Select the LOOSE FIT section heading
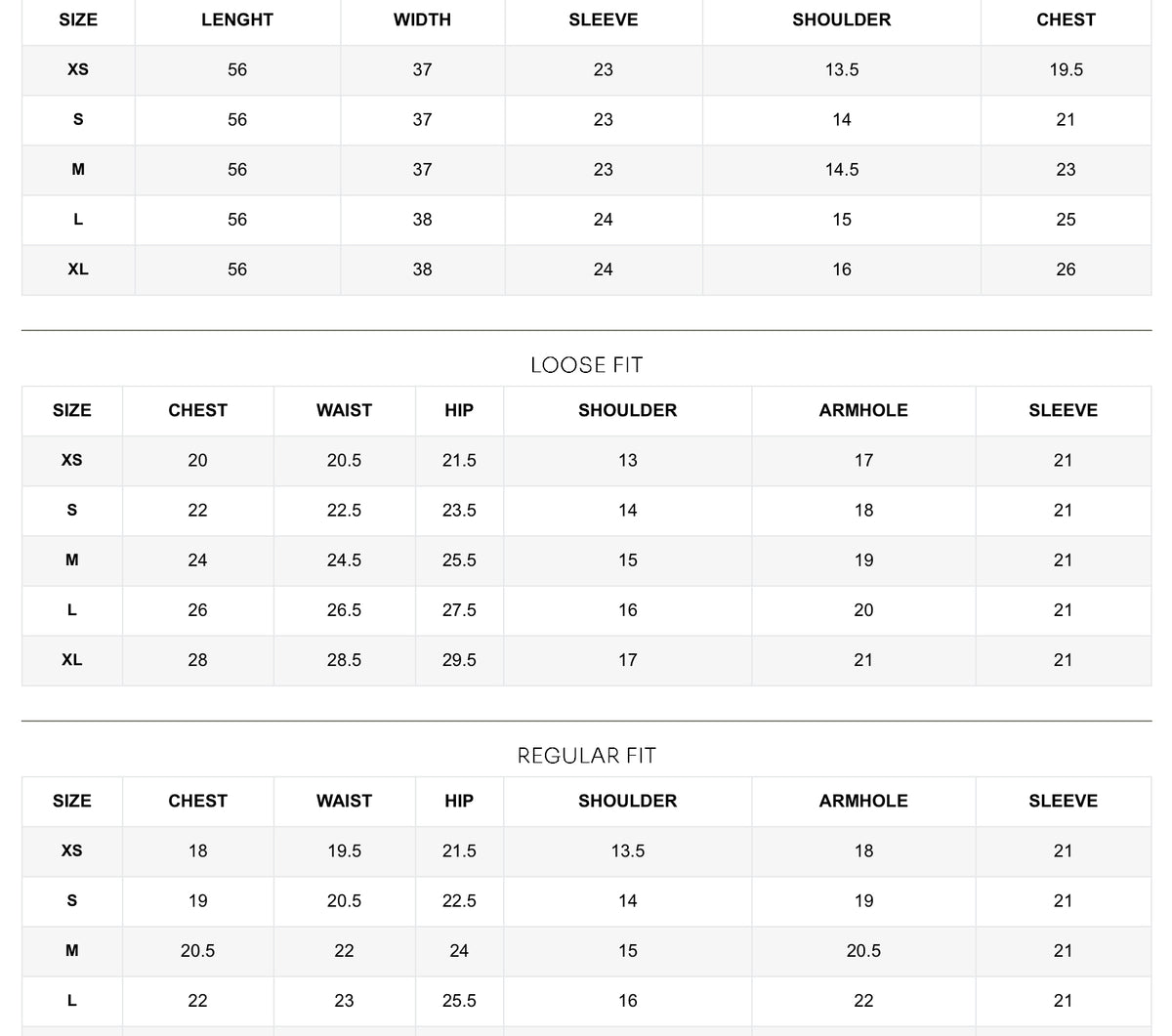This screenshot has width=1172, height=1036. (x=586, y=365)
